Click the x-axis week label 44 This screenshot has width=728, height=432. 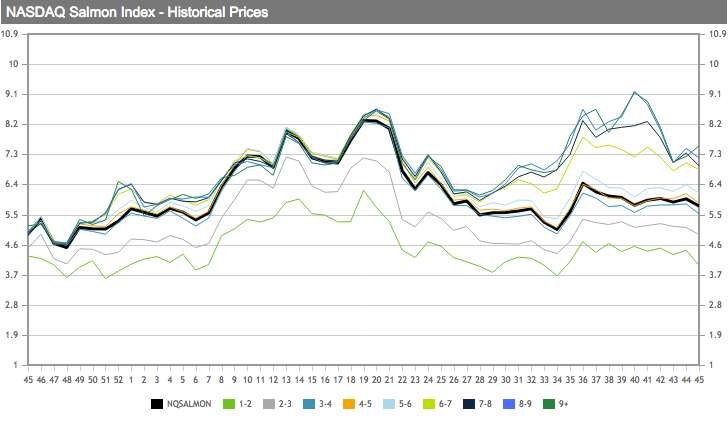click(686, 380)
